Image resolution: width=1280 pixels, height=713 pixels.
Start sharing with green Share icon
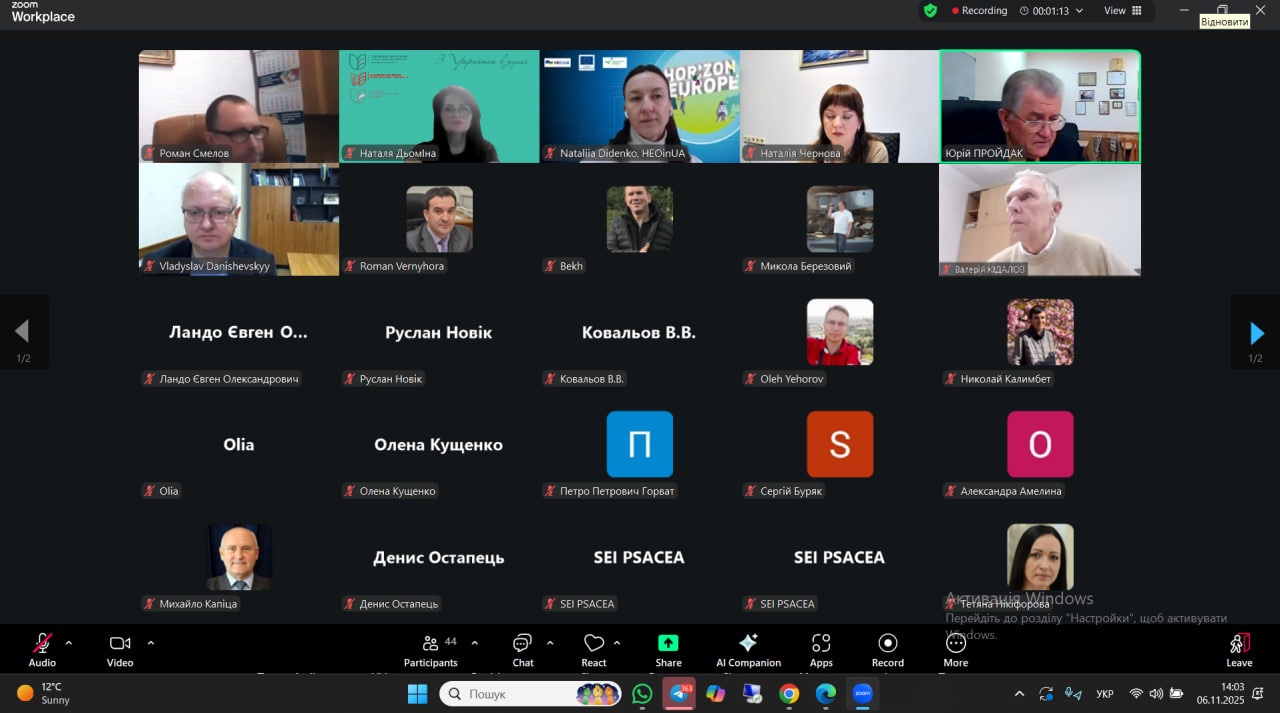(668, 643)
